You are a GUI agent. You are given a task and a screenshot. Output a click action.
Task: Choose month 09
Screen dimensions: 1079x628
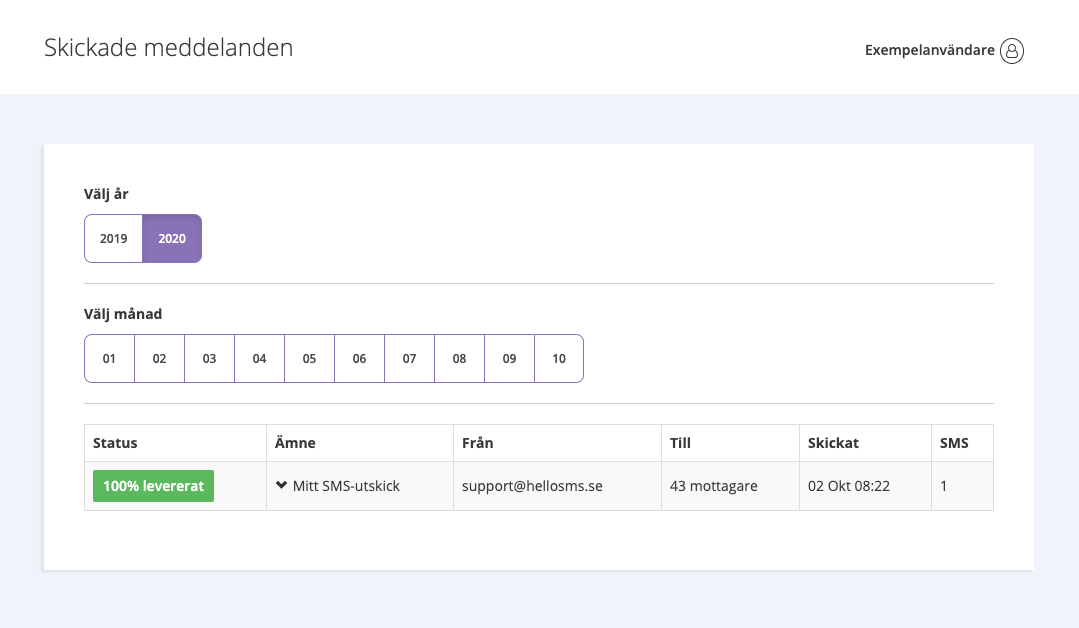509,358
